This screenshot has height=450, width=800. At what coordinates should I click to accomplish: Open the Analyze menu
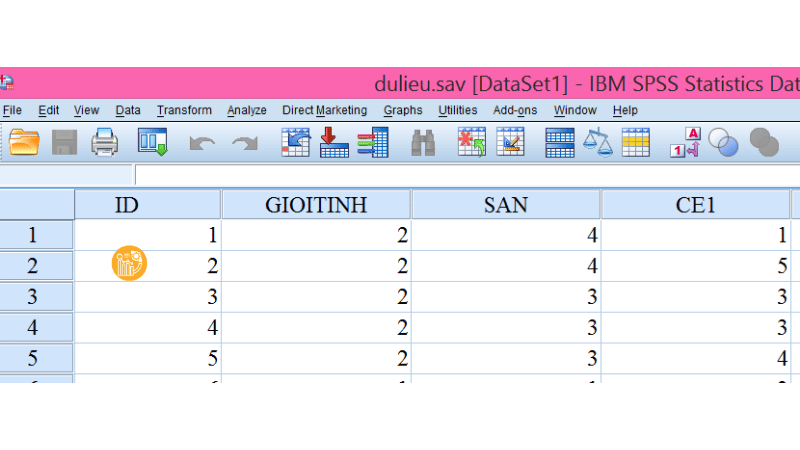(x=246, y=110)
